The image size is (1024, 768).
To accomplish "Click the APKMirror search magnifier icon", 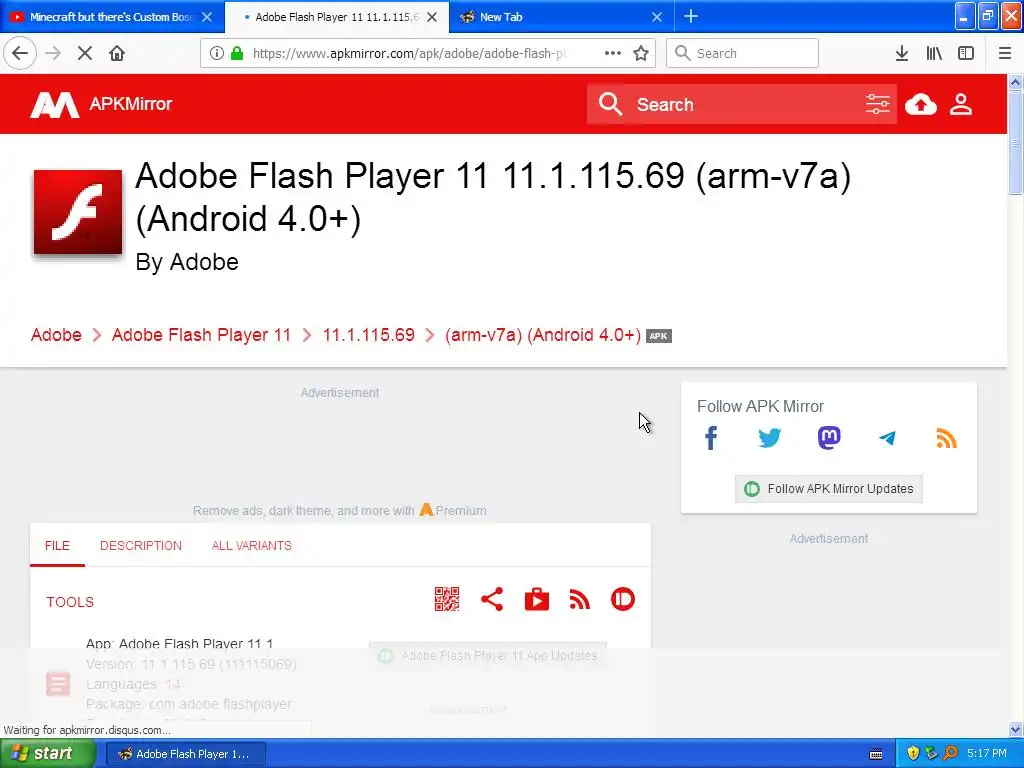I will (611, 104).
